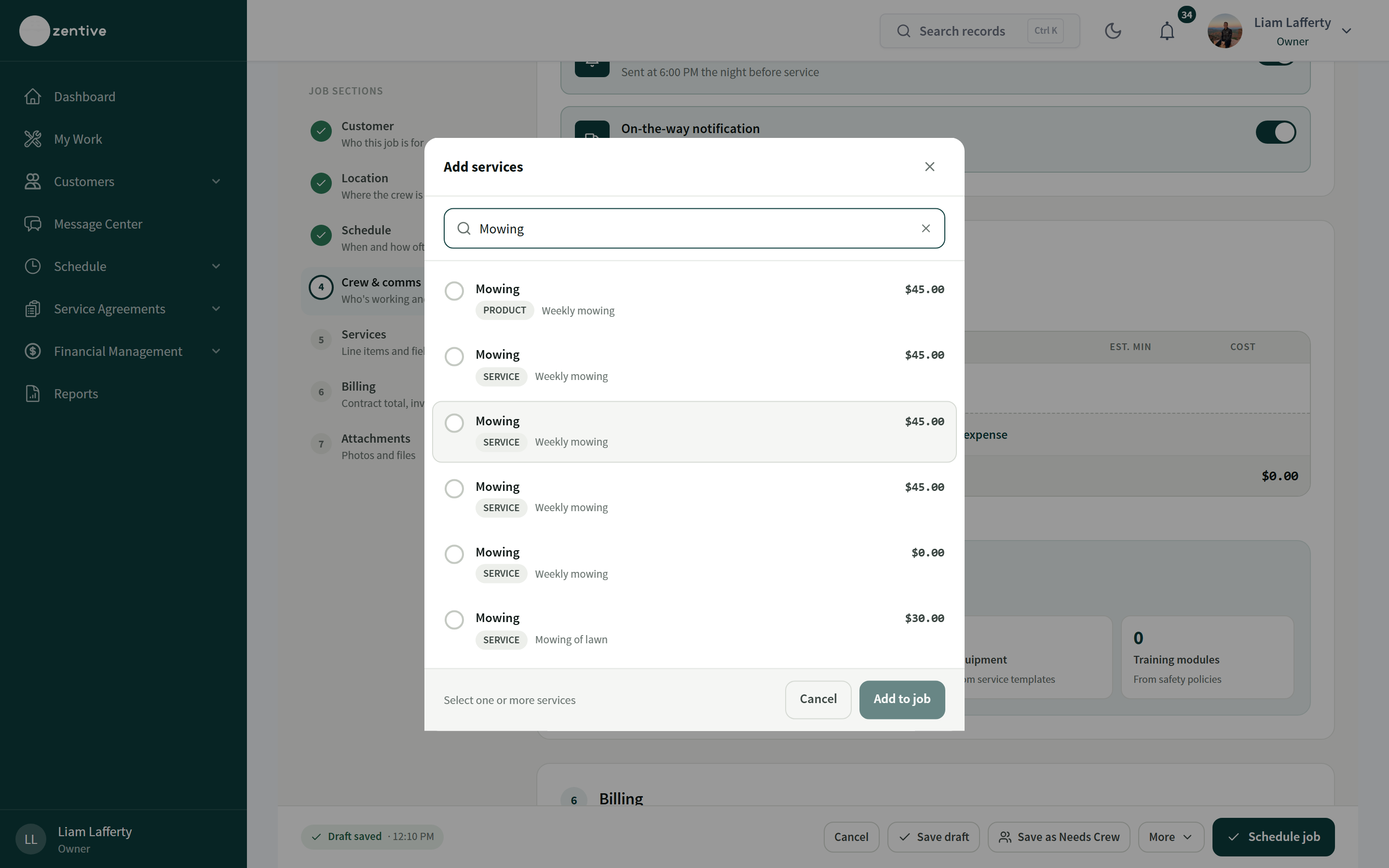Open the More options dropdown
The image size is (1389, 868).
pos(1171,837)
